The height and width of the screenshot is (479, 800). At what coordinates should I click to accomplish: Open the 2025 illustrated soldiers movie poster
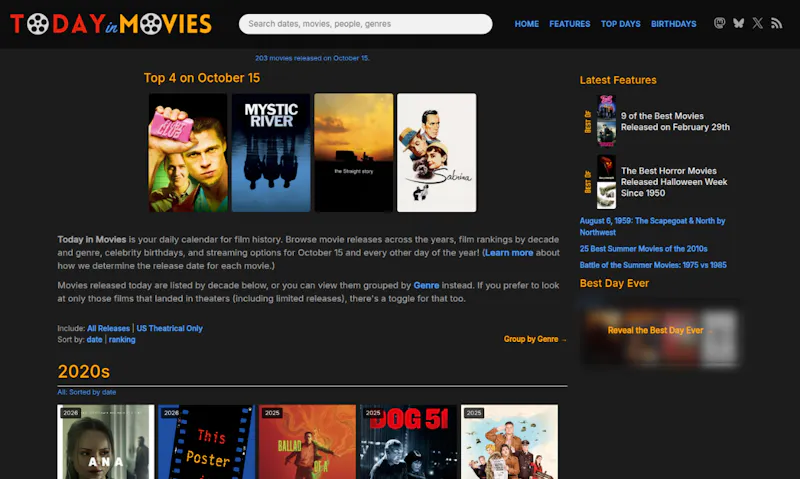point(509,442)
